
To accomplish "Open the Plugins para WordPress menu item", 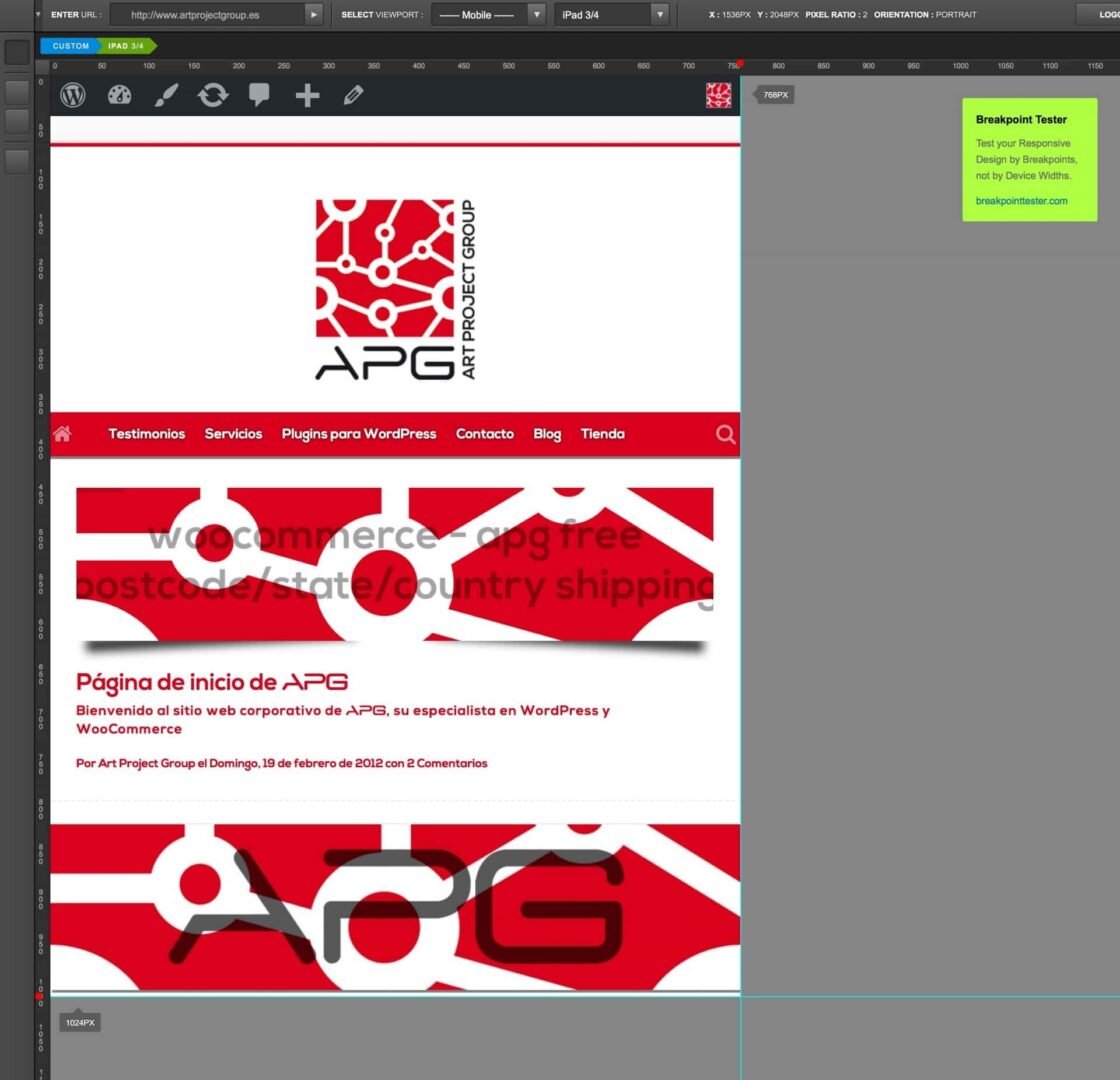I will pos(359,434).
